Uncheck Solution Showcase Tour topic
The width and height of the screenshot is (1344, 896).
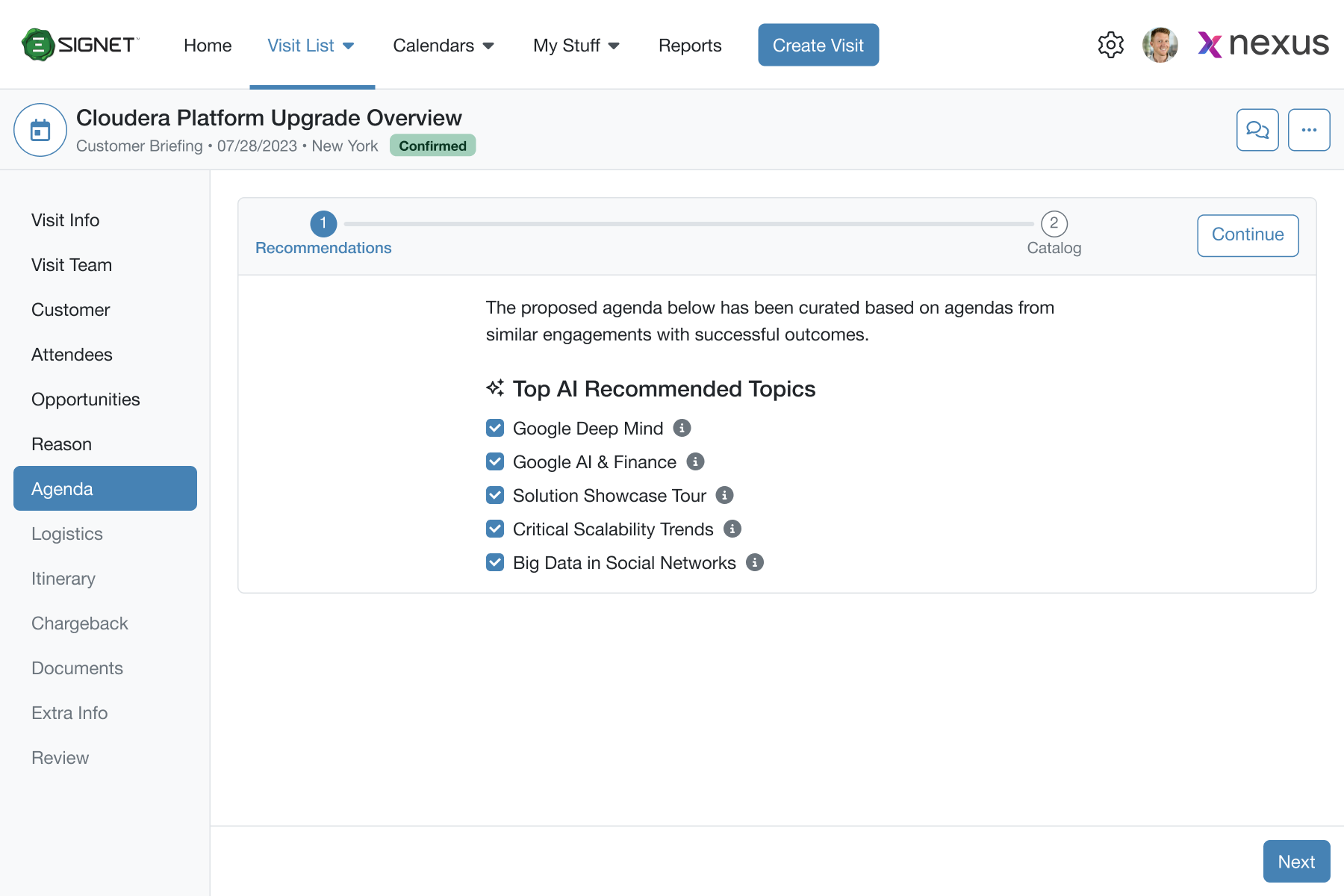click(x=495, y=495)
